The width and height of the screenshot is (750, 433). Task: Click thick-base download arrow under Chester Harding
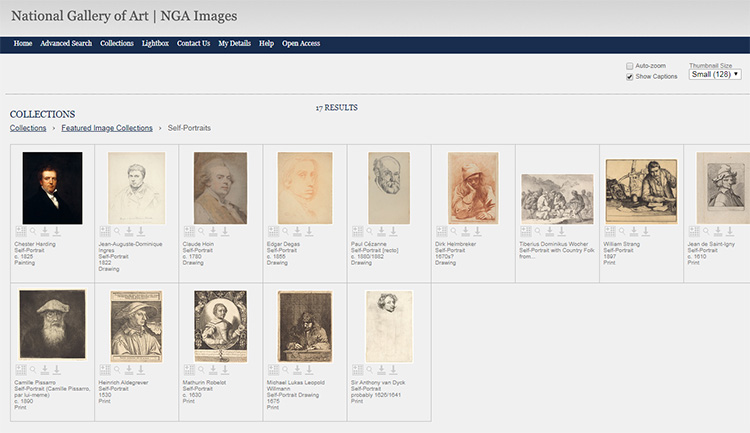pos(44,232)
